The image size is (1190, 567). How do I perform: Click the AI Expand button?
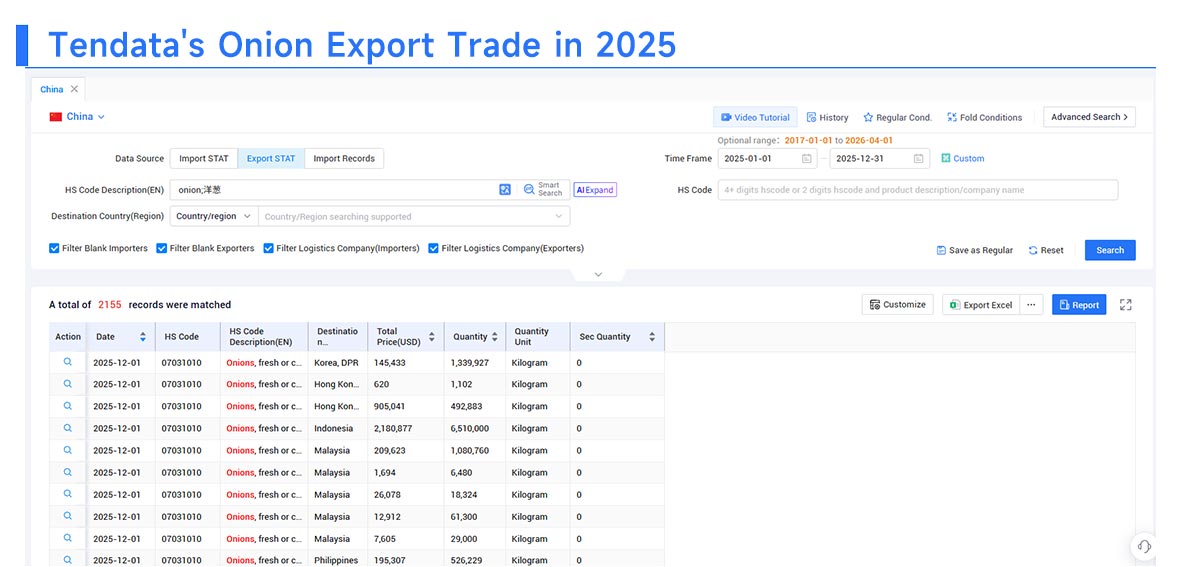point(595,190)
